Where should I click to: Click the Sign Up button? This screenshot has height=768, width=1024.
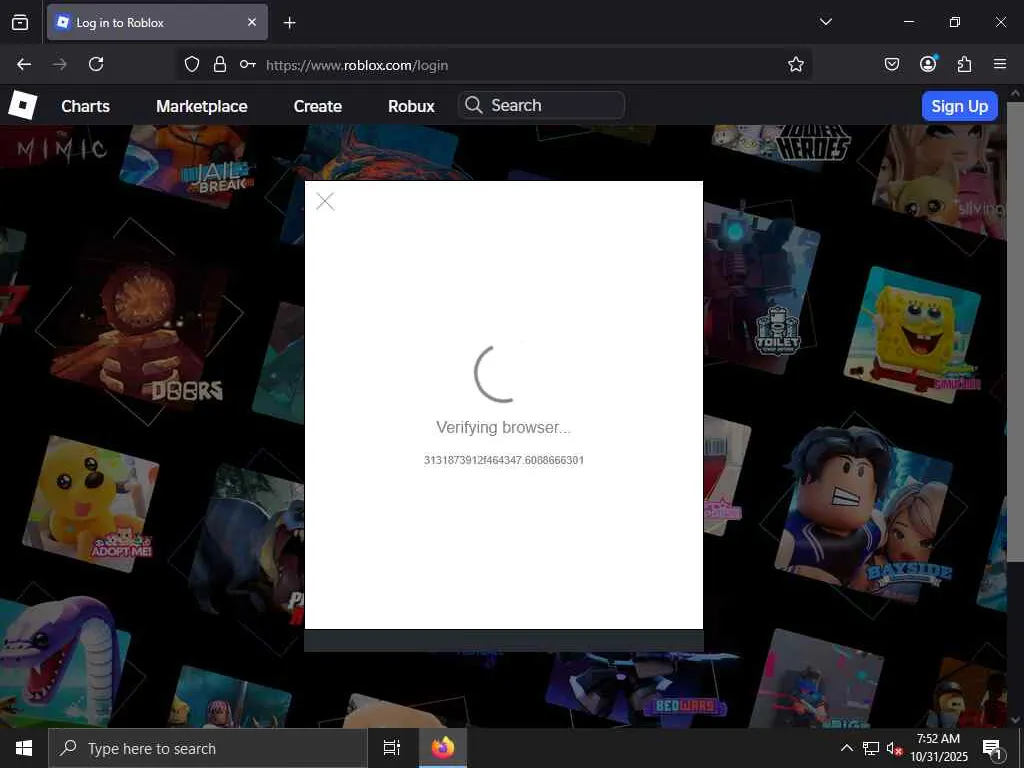[x=959, y=106]
